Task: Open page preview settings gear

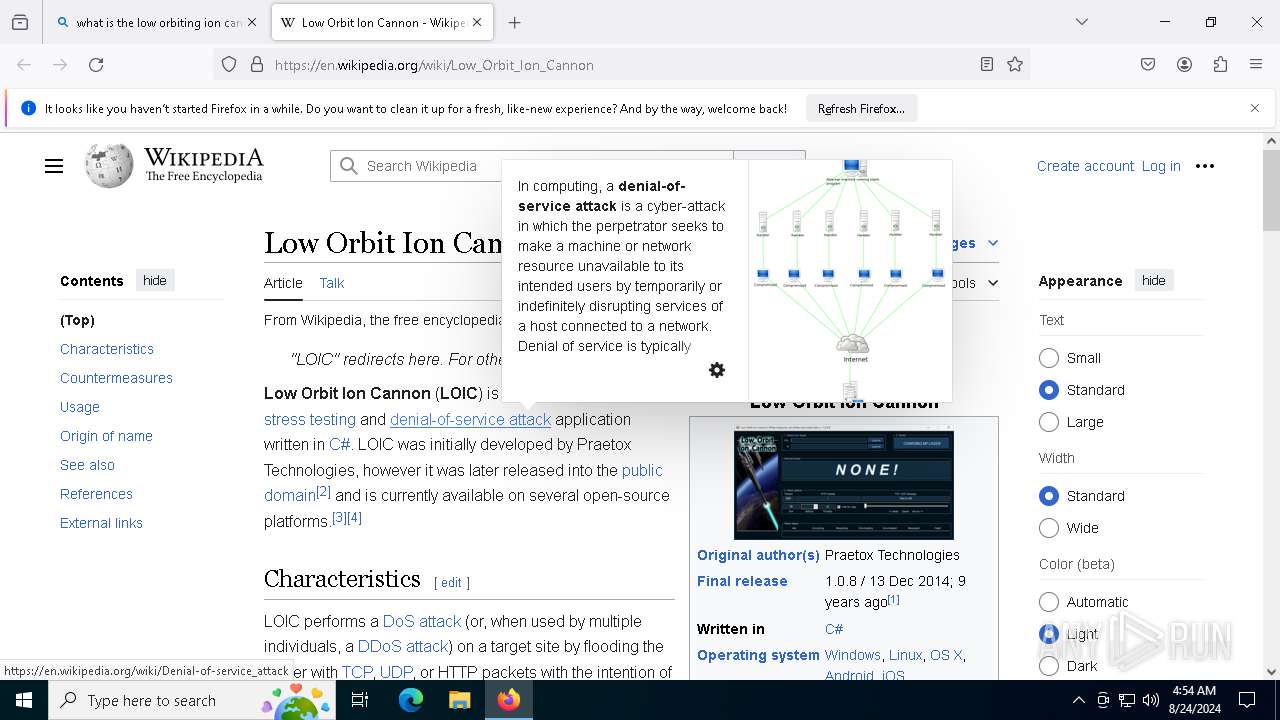Action: tap(717, 370)
